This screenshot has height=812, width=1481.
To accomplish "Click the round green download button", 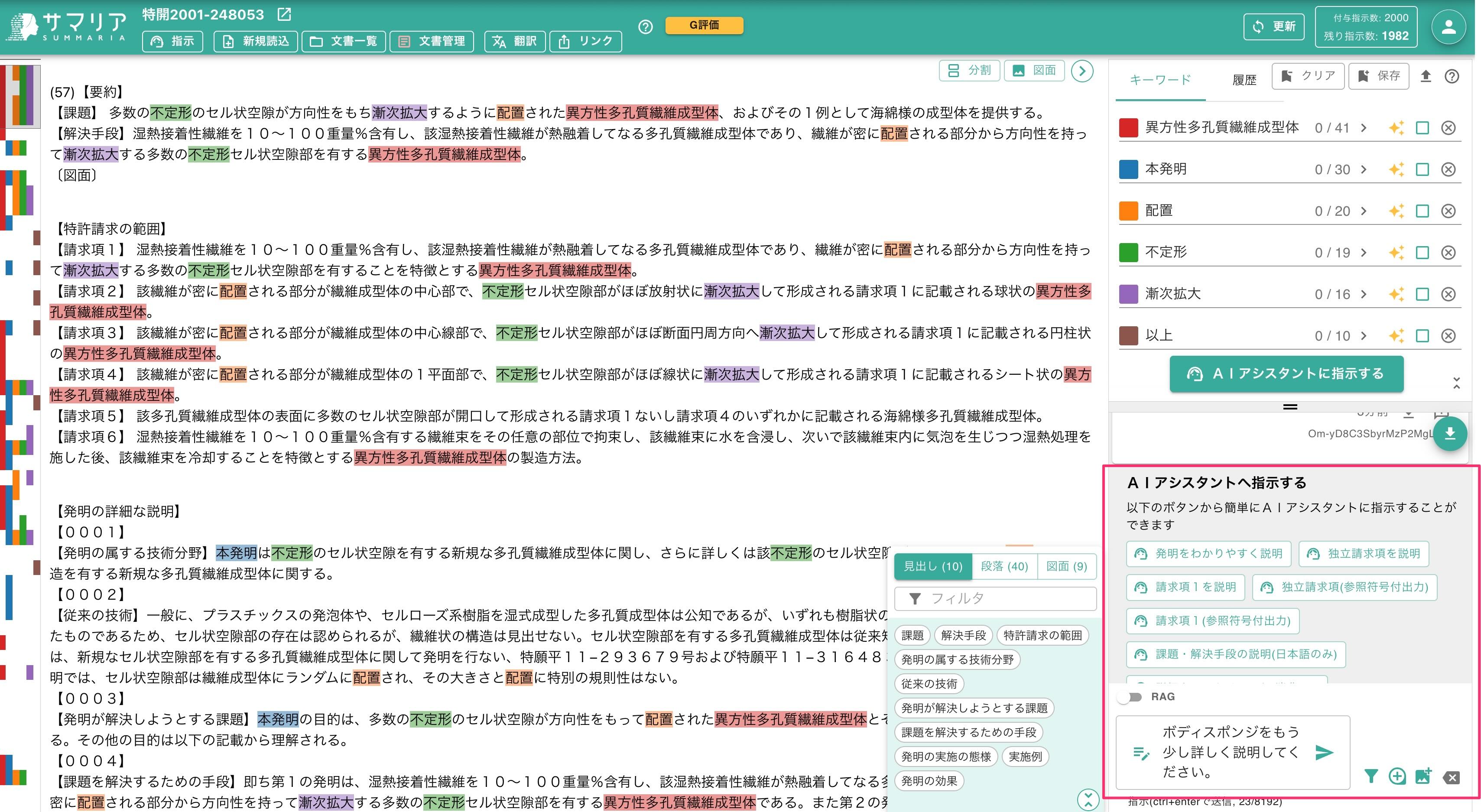I will (1449, 434).
